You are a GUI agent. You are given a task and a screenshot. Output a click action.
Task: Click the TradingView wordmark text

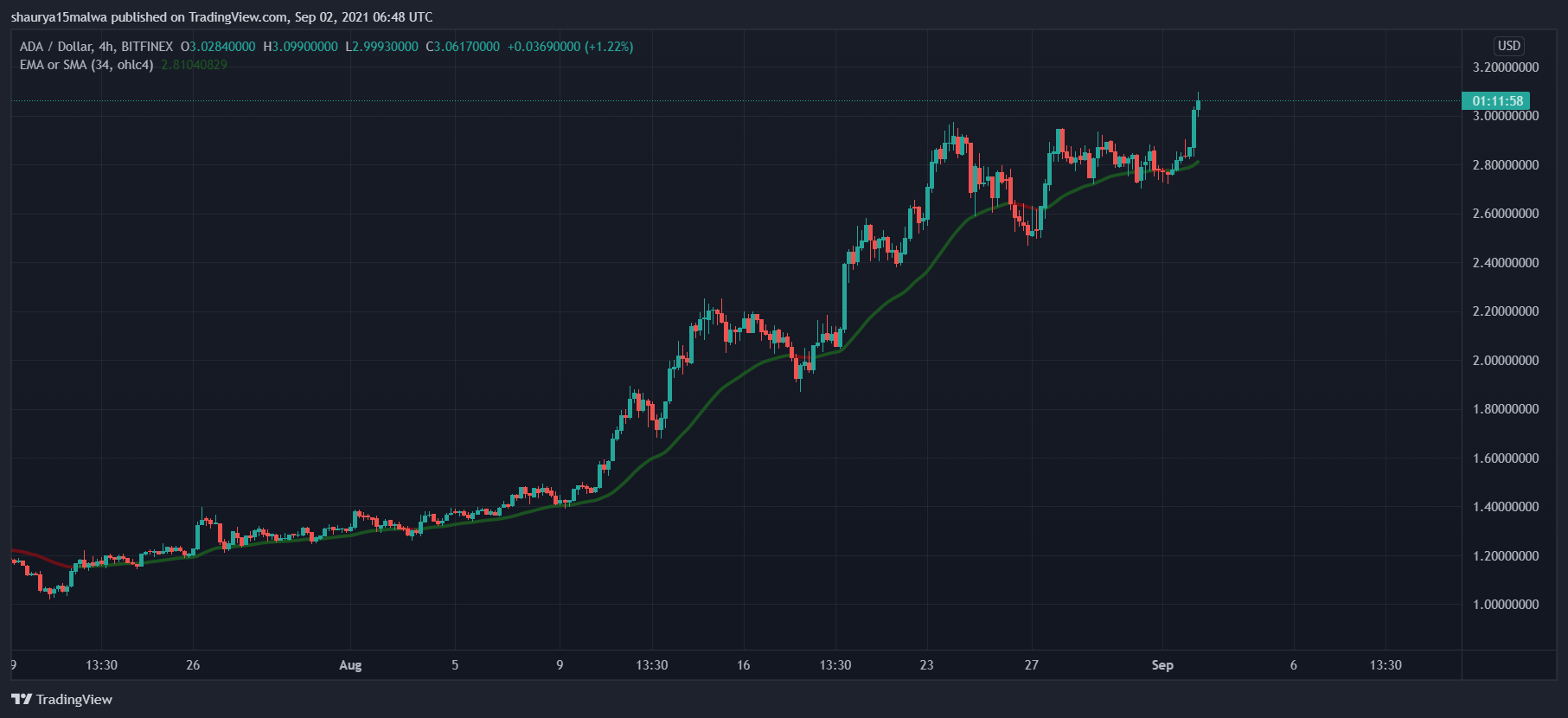74,699
